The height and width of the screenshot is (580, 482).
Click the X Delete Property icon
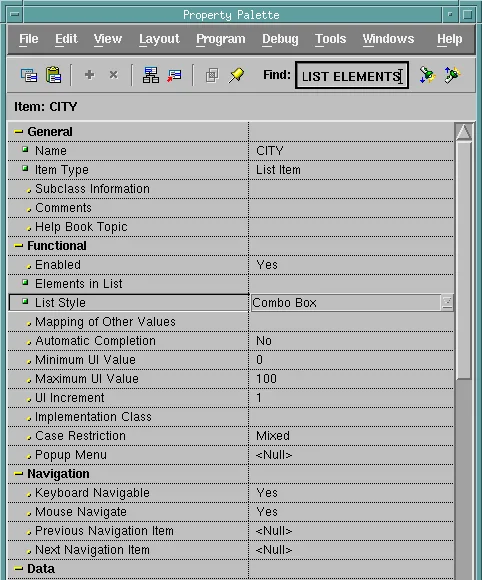click(114, 75)
